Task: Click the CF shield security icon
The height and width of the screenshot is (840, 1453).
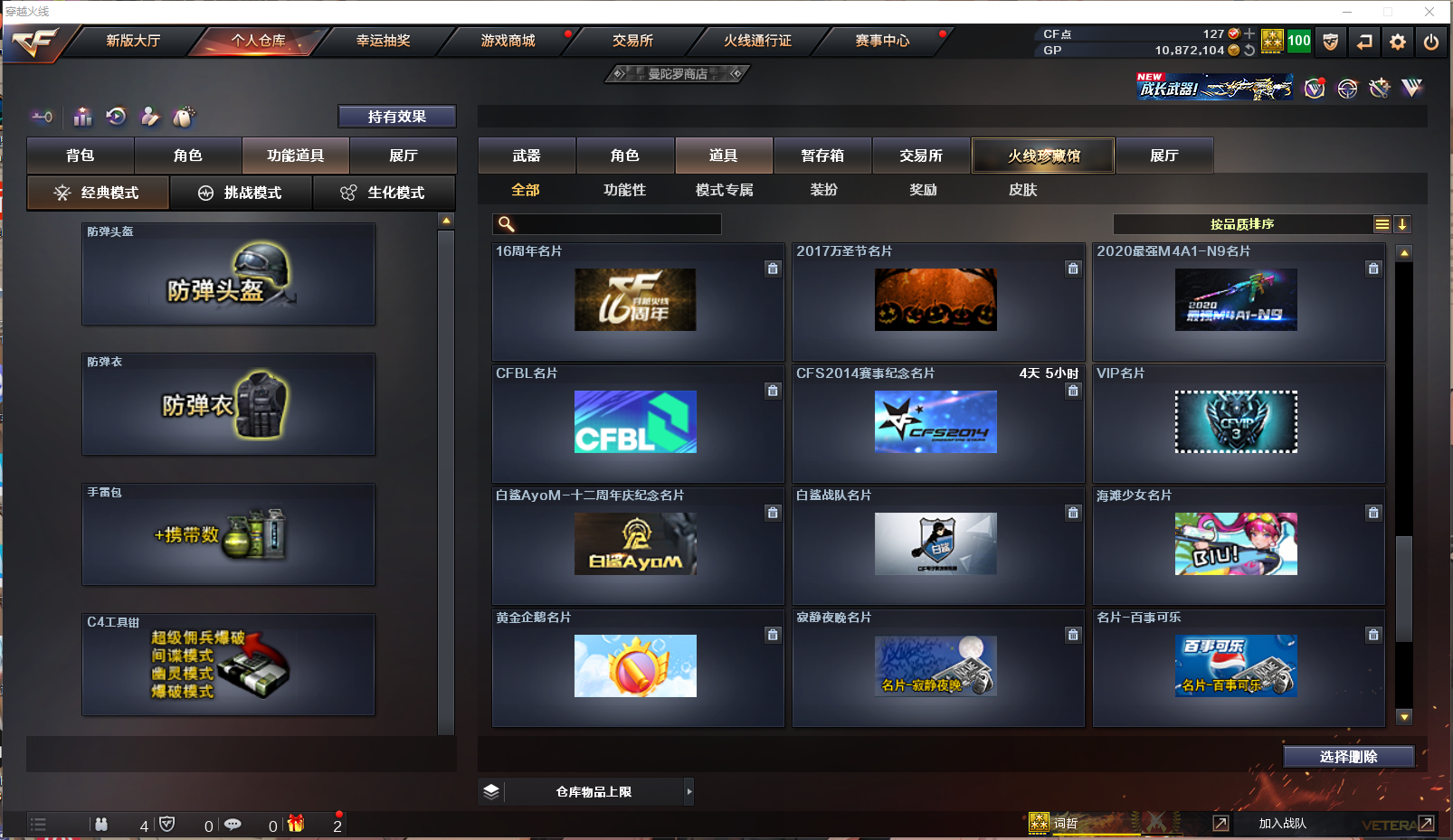Action: 1330,42
